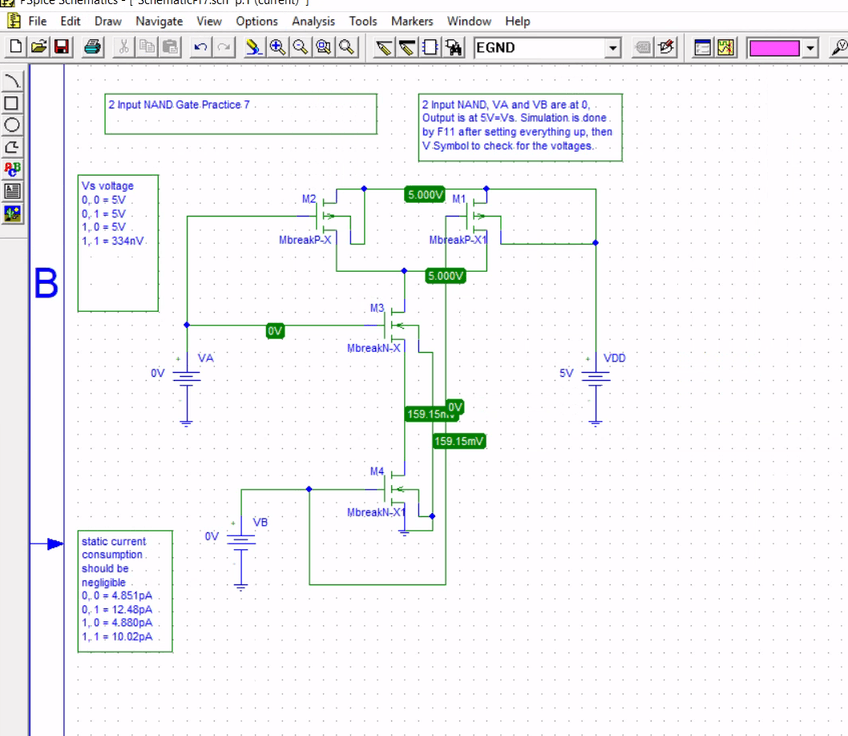Select the VDD voltage source label

(x=614, y=357)
